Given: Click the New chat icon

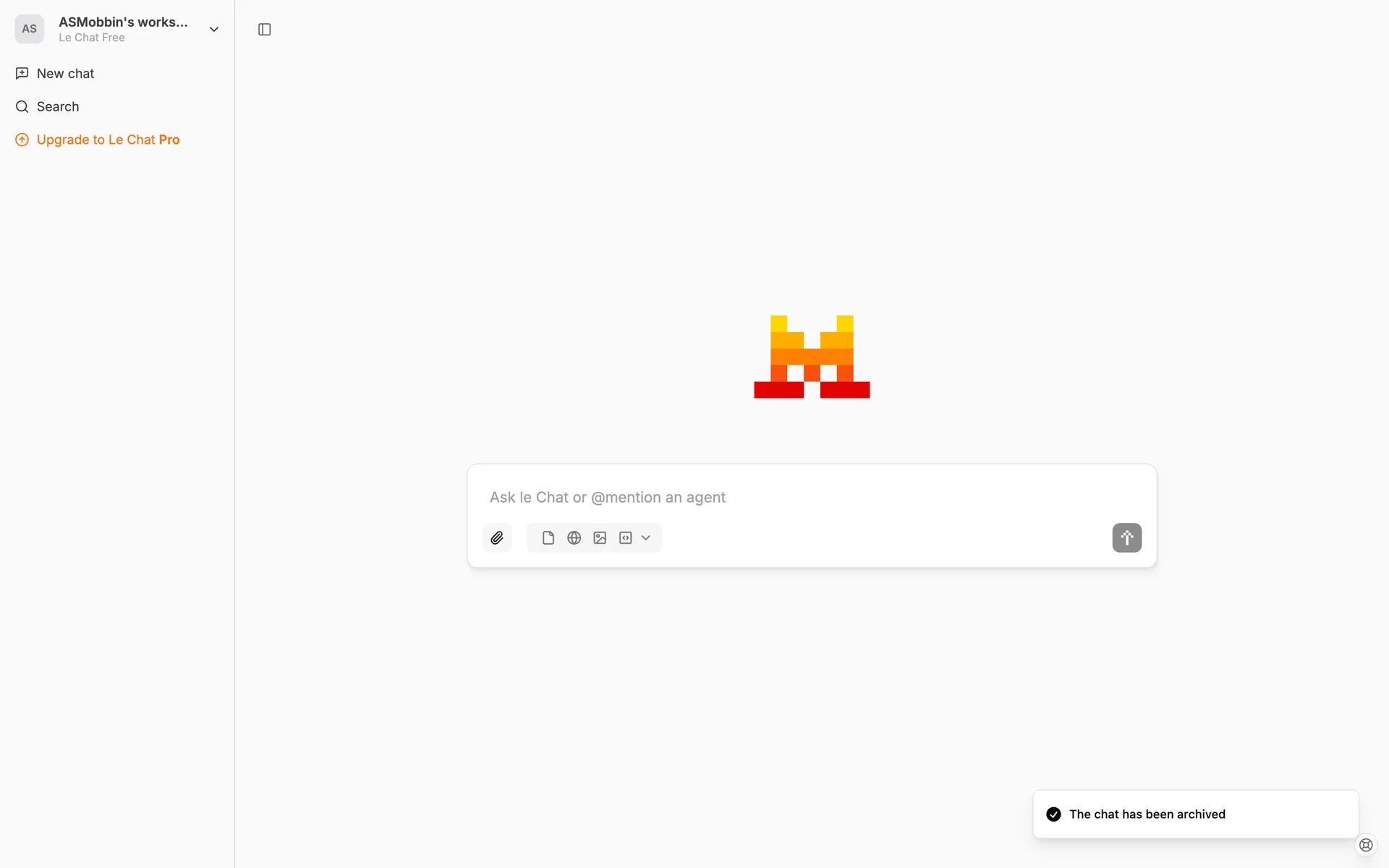Looking at the screenshot, I should point(22,73).
